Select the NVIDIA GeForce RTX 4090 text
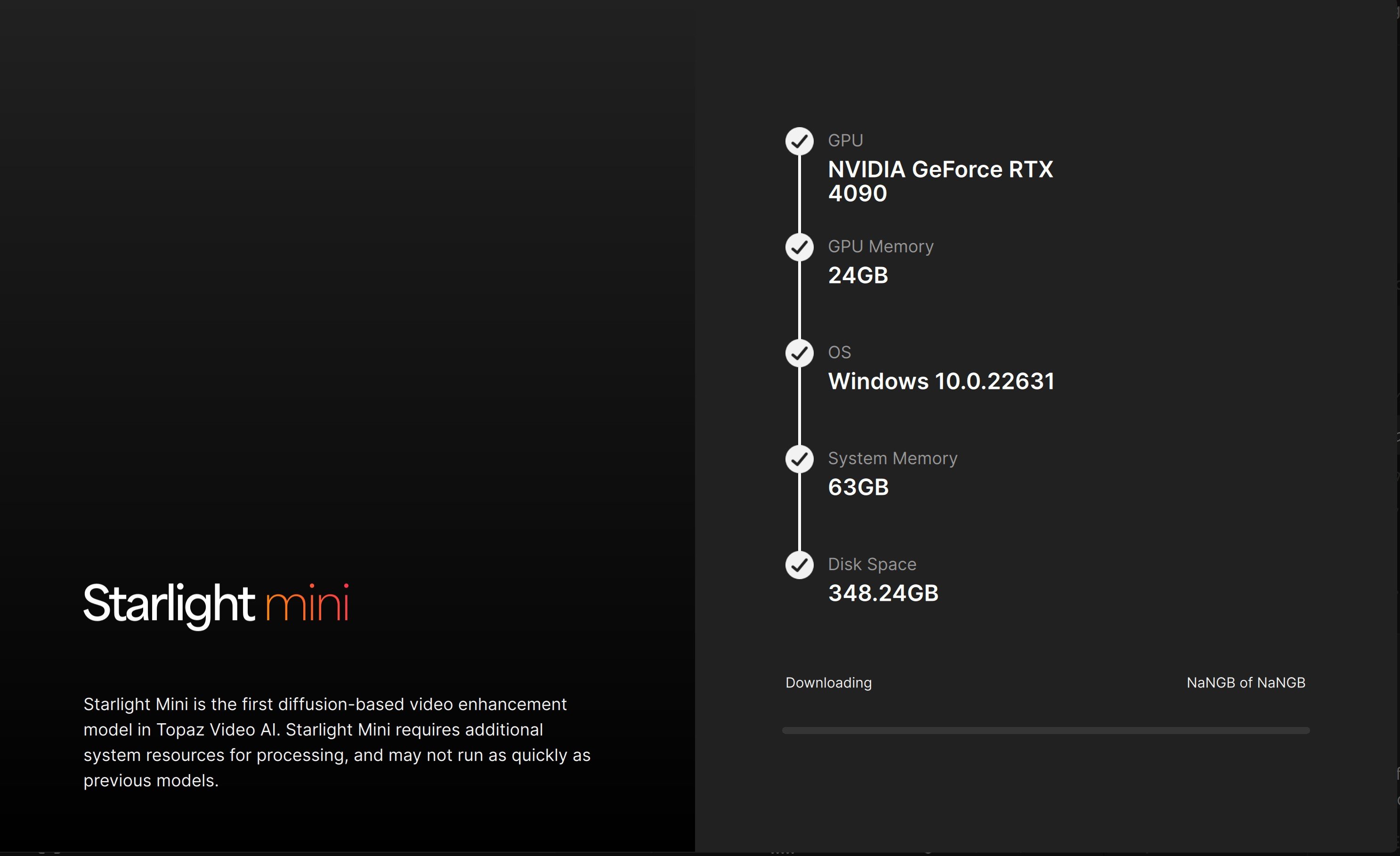 pos(940,181)
